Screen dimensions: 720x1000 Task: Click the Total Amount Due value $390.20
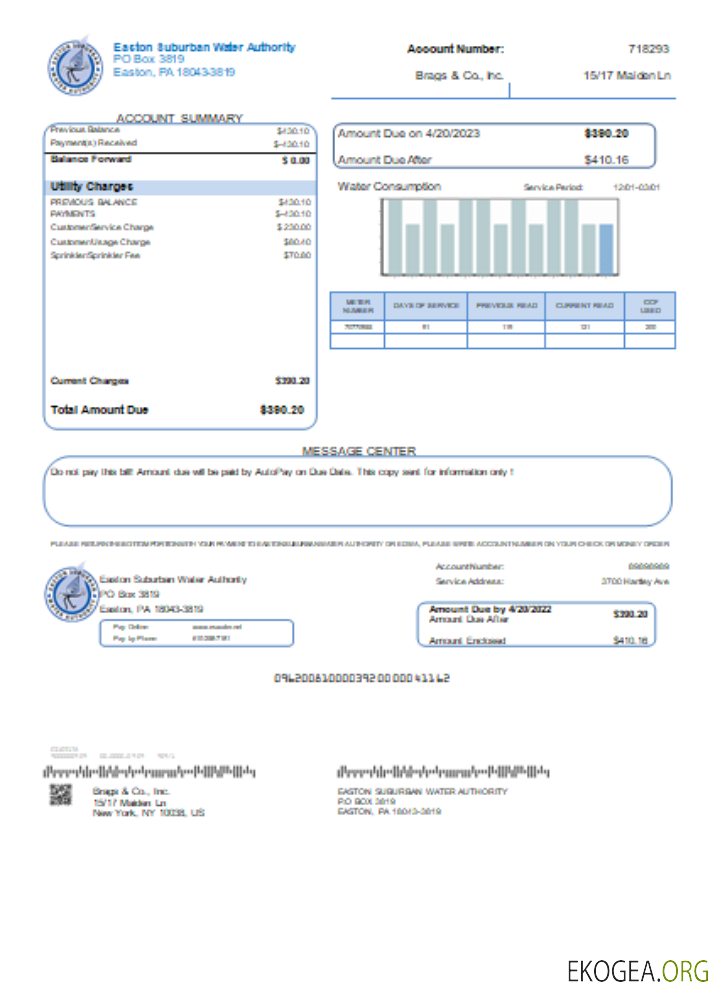pyautogui.click(x=284, y=410)
